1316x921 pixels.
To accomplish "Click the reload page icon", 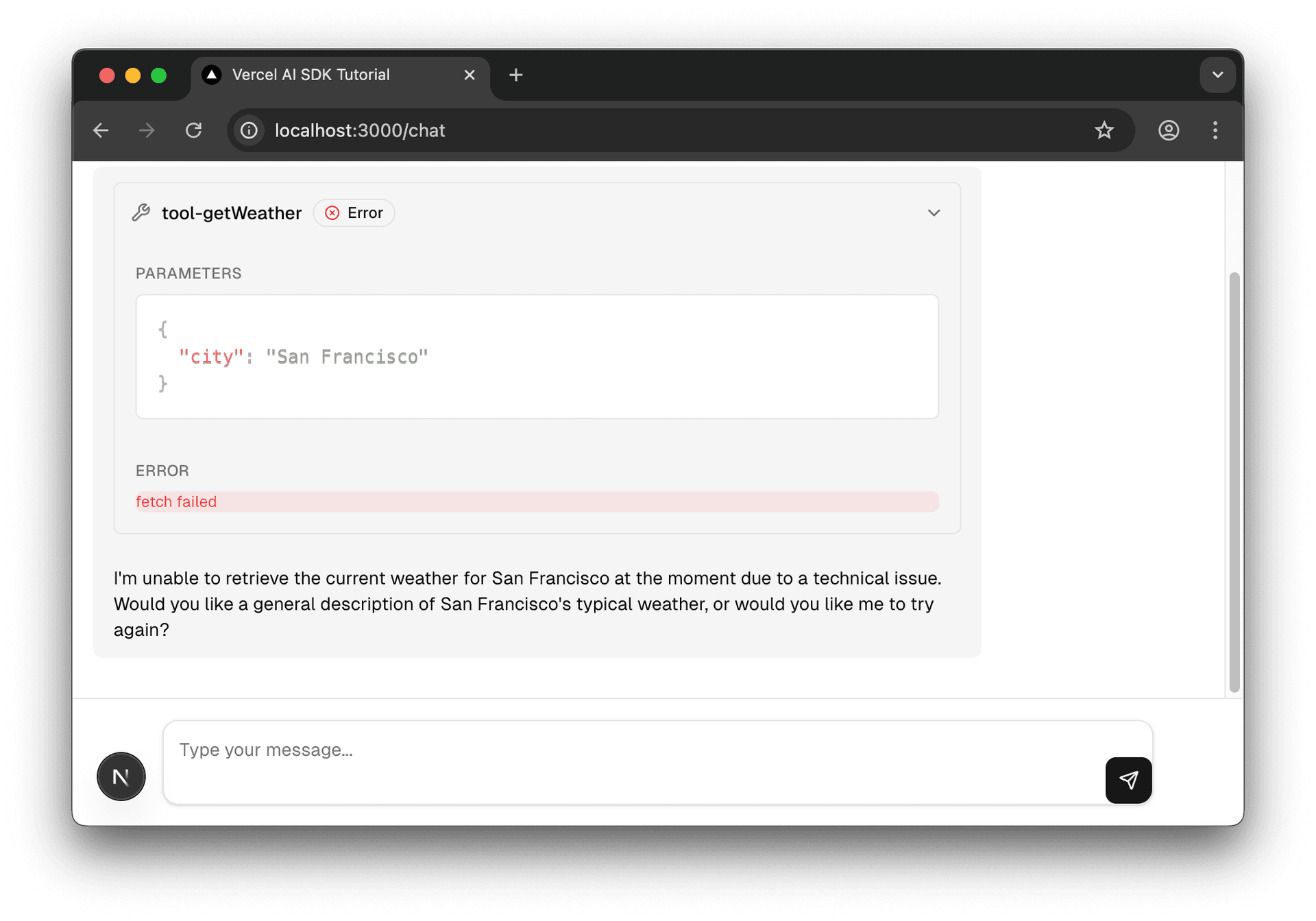I will pos(194,130).
